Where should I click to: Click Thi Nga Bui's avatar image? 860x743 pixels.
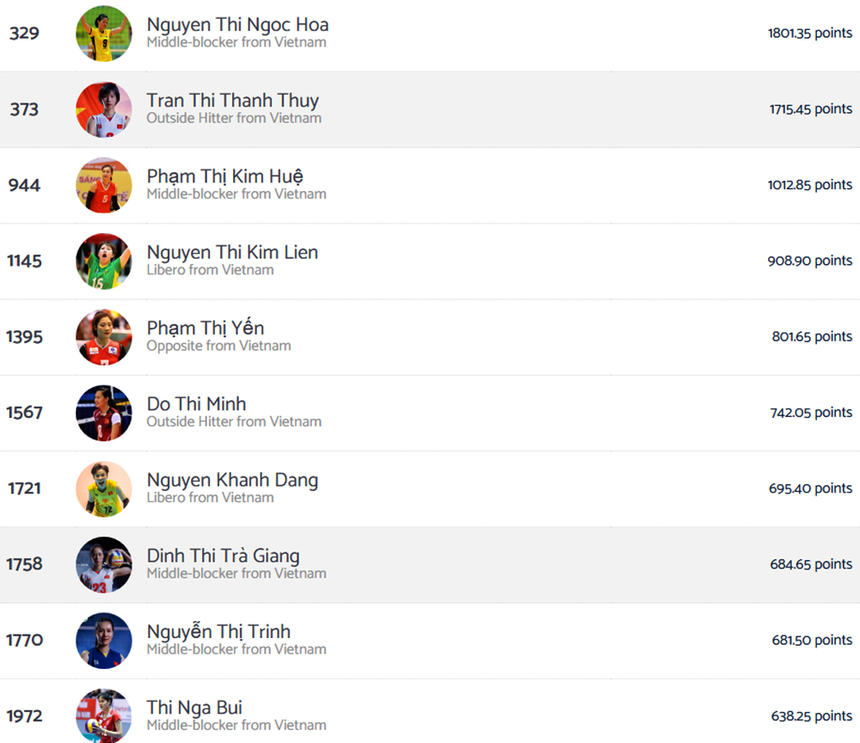pyautogui.click(x=104, y=715)
